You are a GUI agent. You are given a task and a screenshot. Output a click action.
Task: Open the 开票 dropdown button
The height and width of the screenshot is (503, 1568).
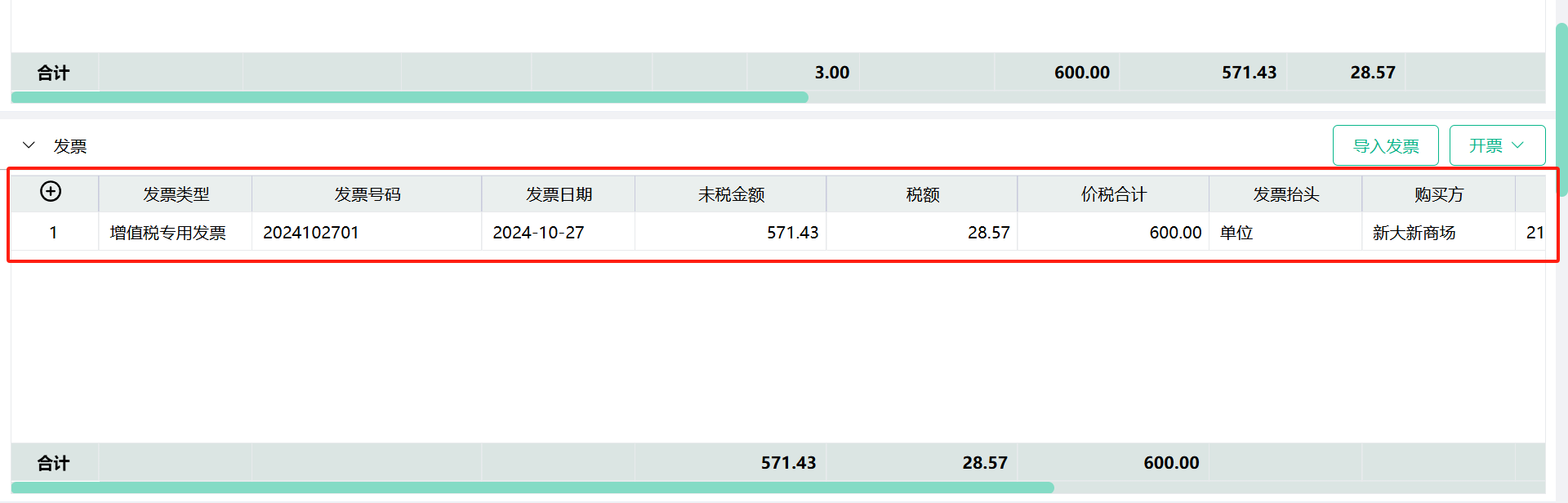[1497, 145]
